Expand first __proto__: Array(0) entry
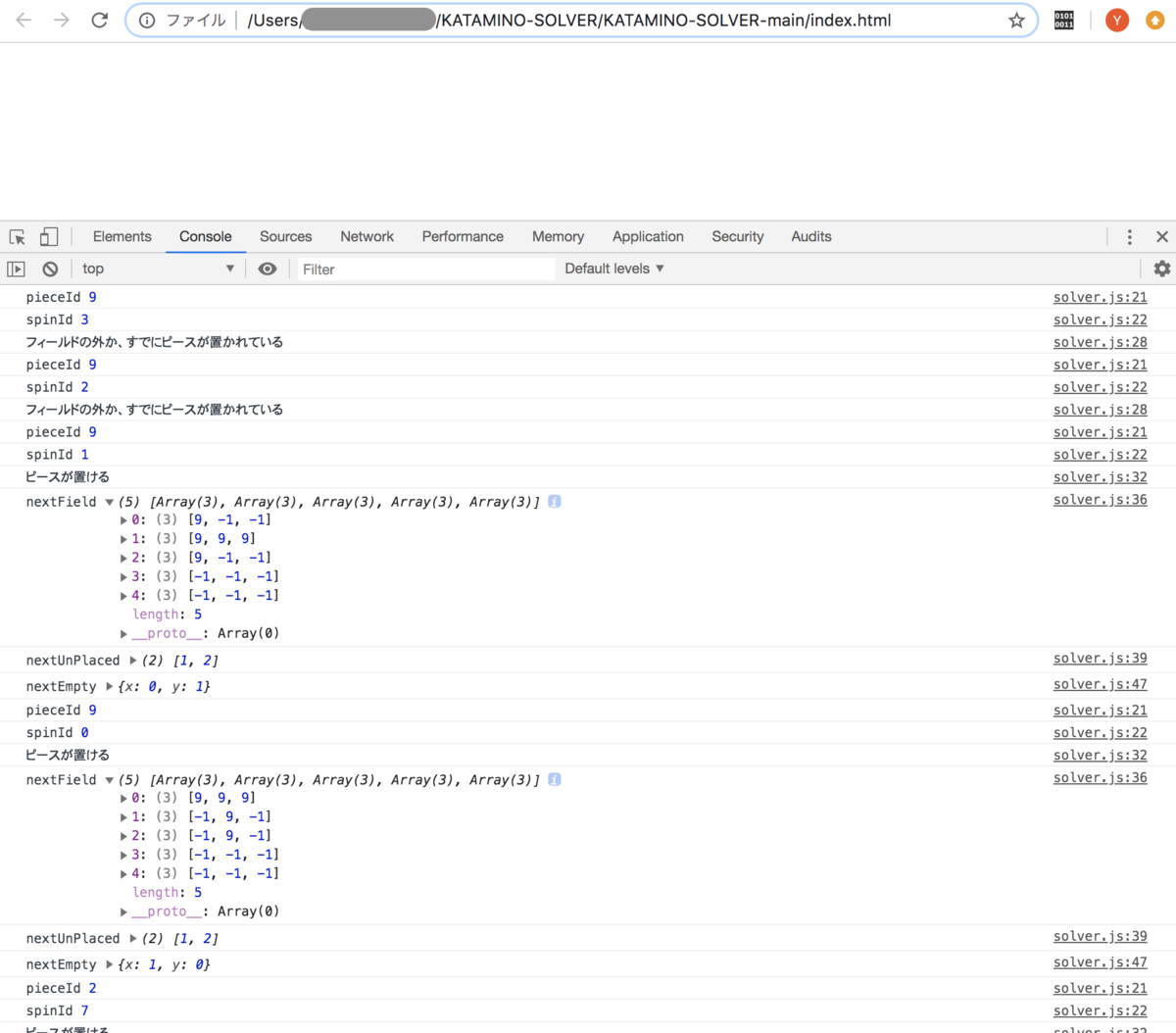The height and width of the screenshot is (1033, 1176). 123,634
